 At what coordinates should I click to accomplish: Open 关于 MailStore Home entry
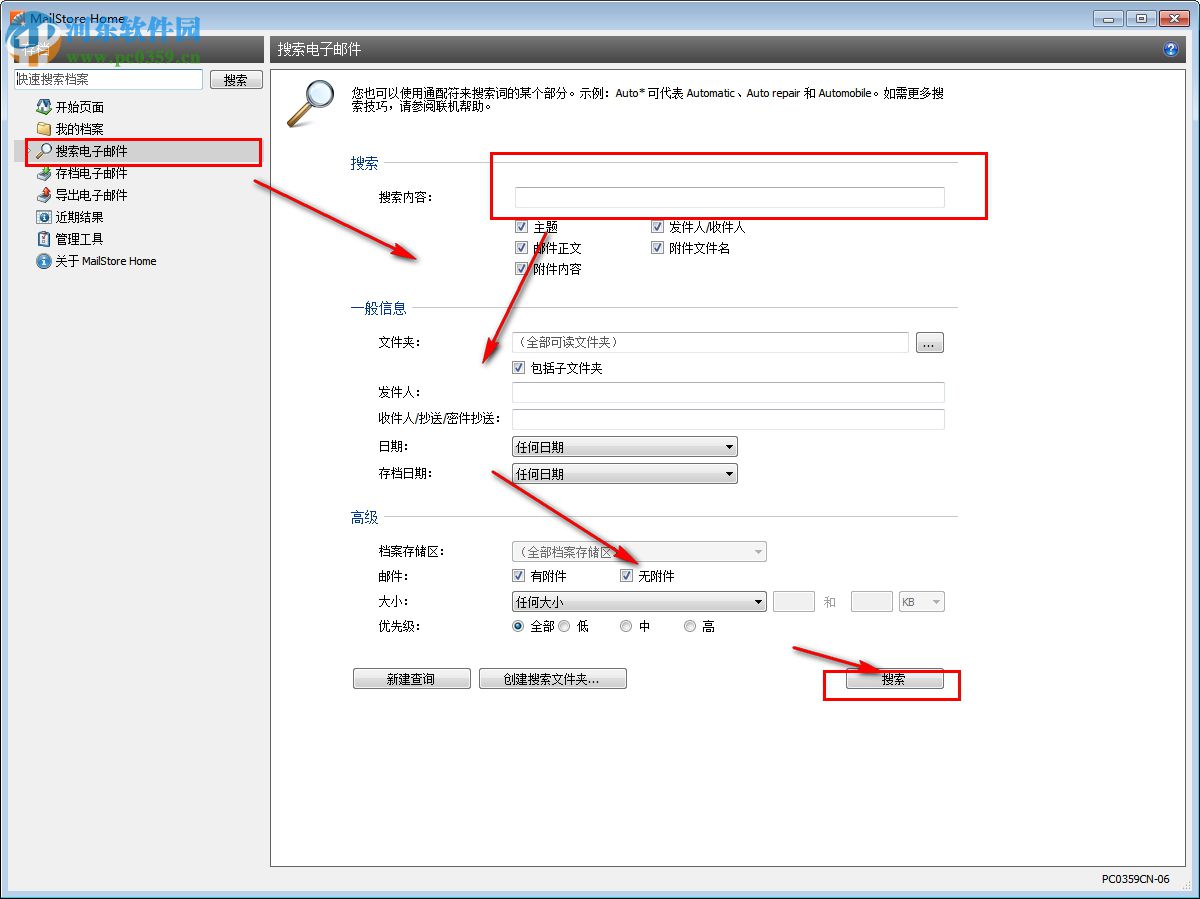pos(106,261)
